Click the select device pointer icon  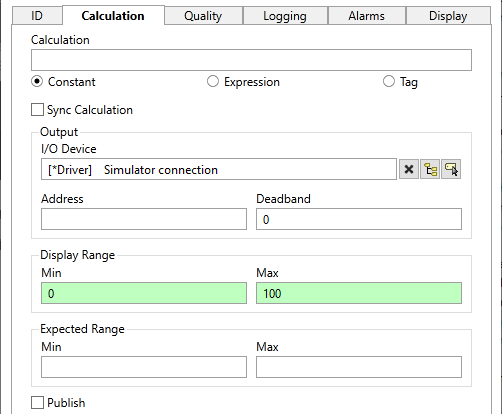click(451, 169)
